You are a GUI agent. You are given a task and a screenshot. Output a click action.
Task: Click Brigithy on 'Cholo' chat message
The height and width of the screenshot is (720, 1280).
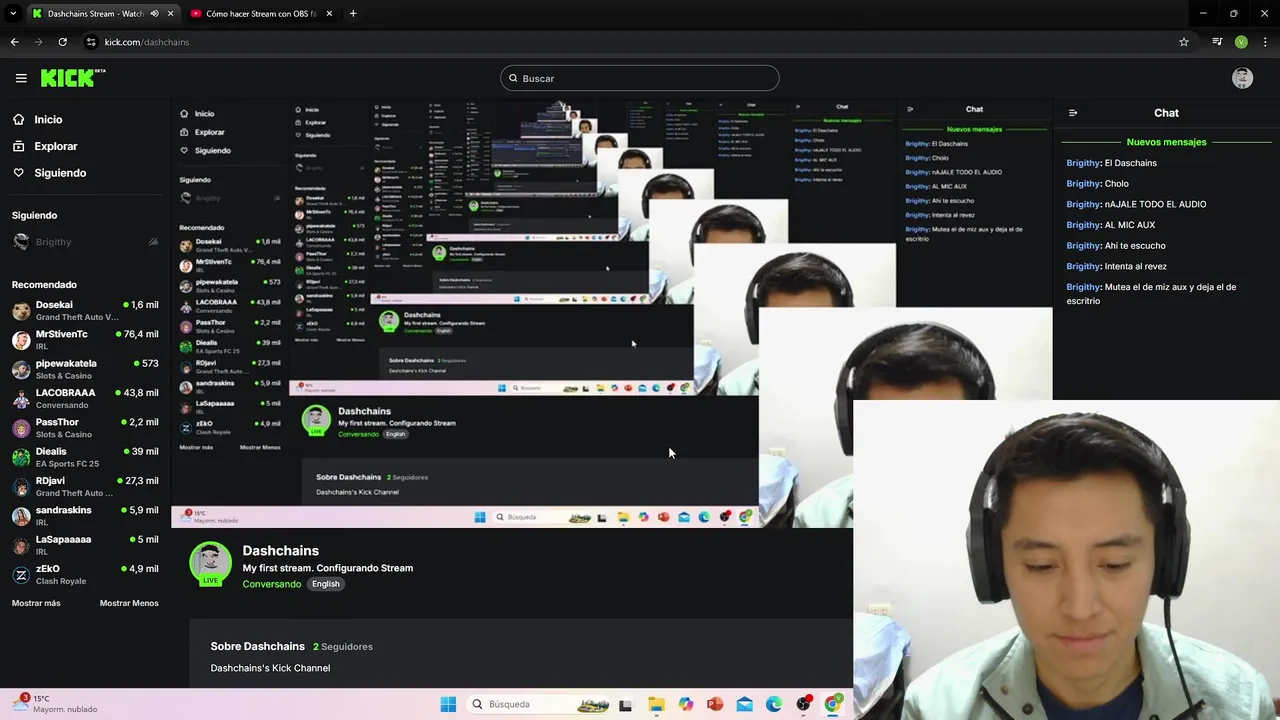click(1083, 184)
